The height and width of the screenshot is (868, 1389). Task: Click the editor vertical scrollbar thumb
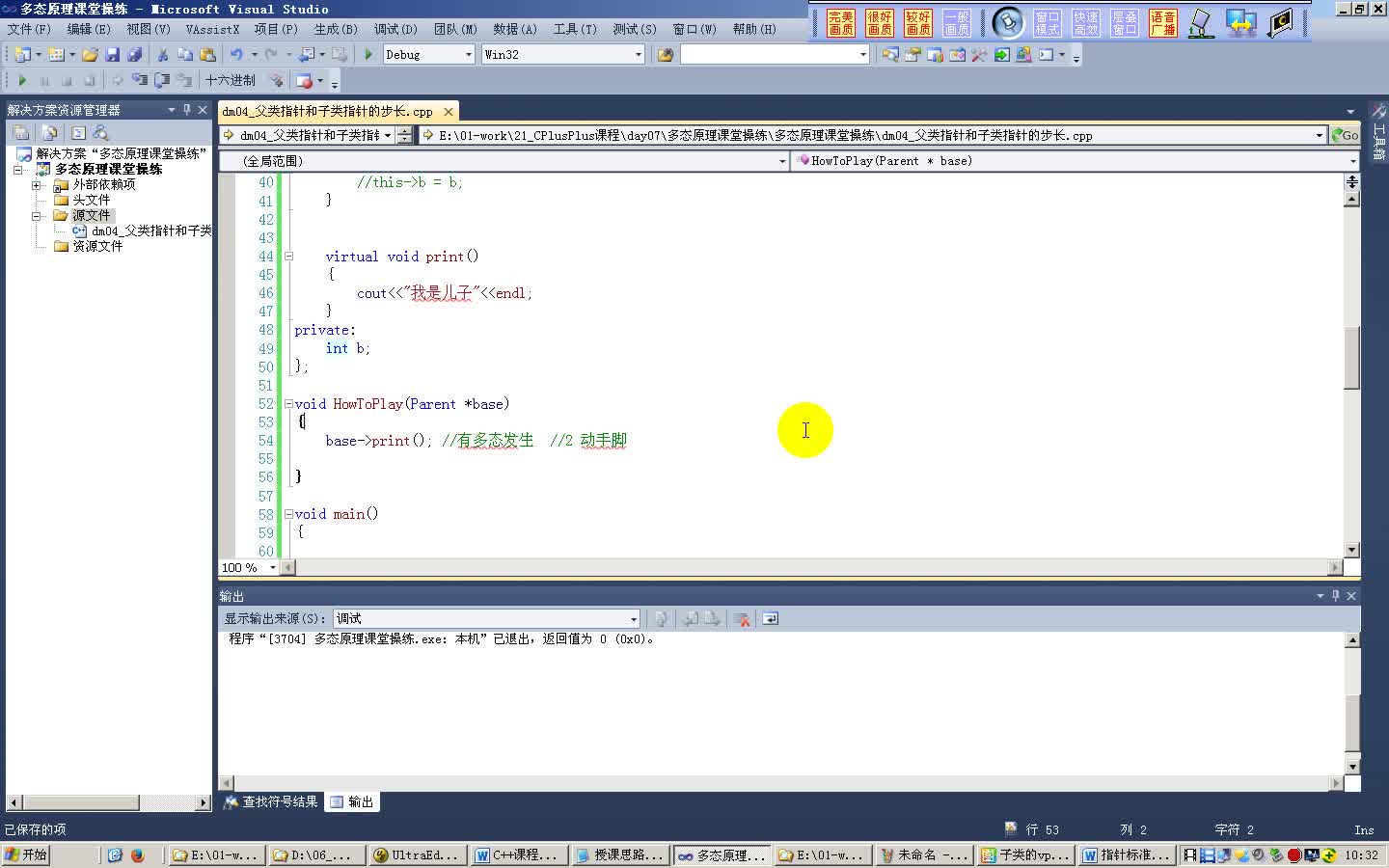tap(1352, 357)
